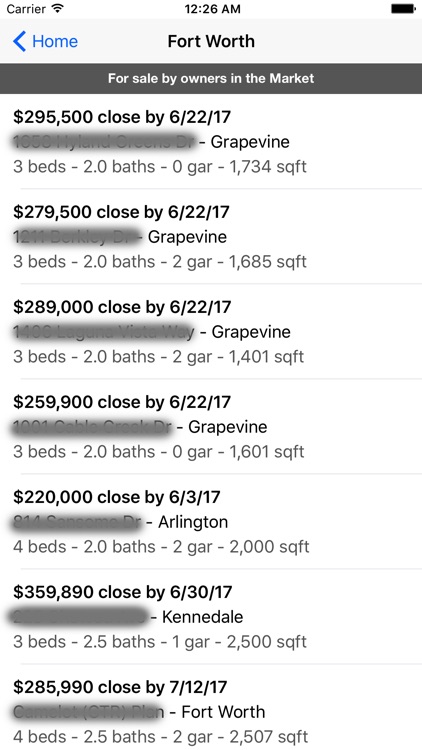Tap the 12:26 AM clock
The image size is (422, 750).
pyautogui.click(x=211, y=9)
